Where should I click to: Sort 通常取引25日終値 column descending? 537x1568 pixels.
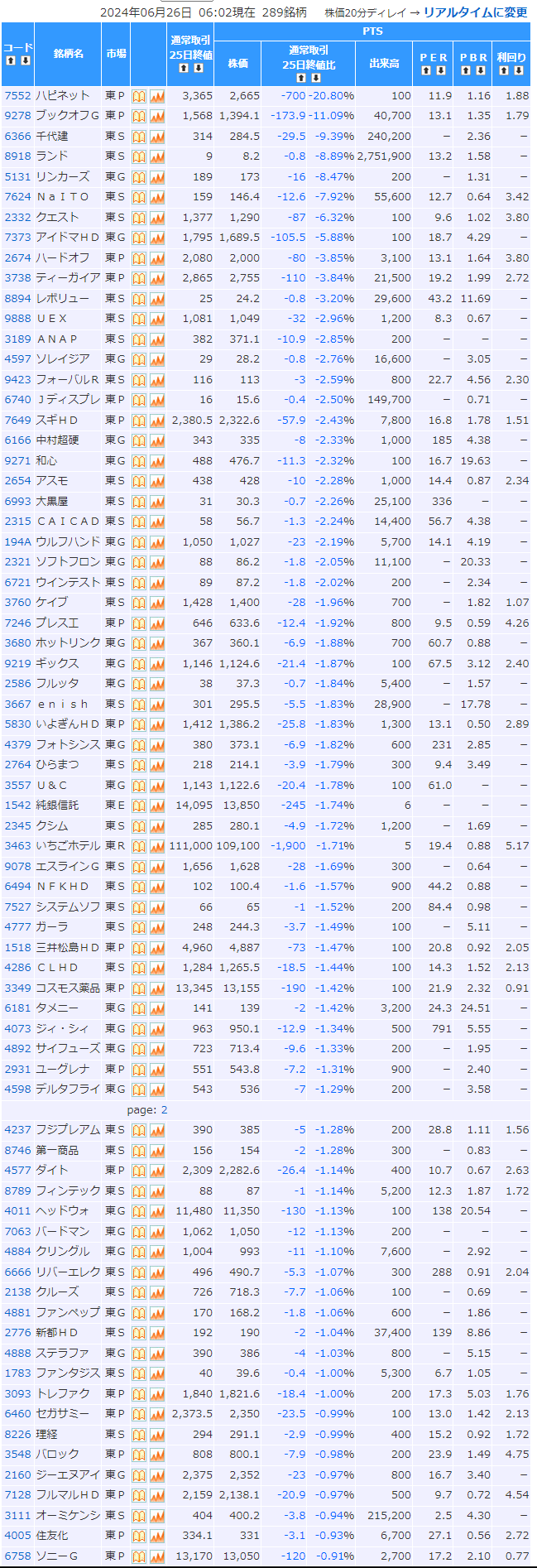(x=198, y=68)
